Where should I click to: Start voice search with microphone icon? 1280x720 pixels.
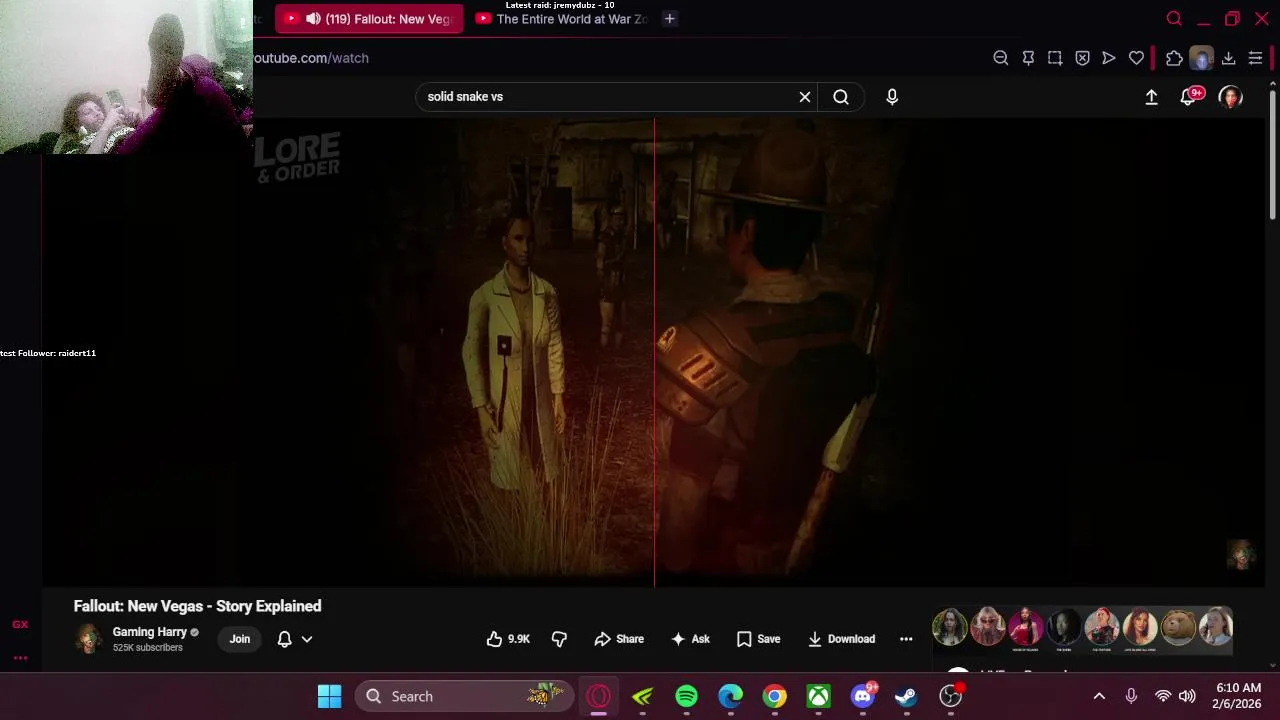pyautogui.click(x=892, y=97)
